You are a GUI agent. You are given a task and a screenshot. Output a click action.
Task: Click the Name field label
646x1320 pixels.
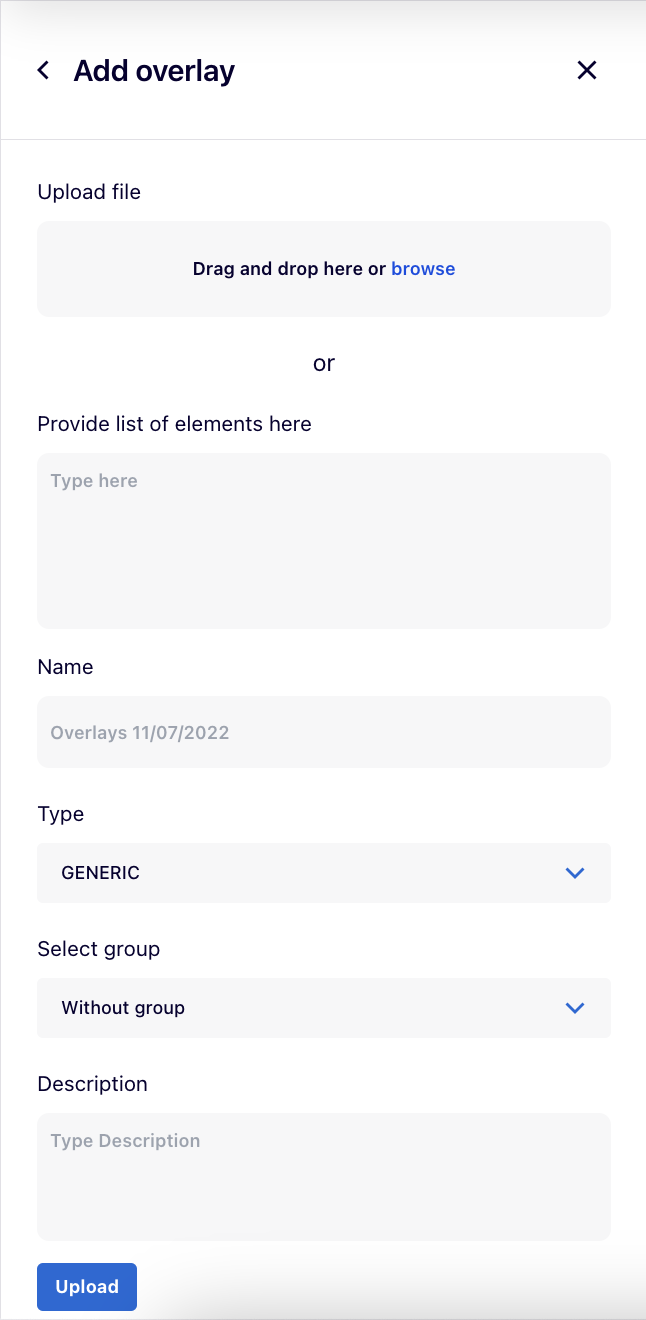[x=65, y=667]
